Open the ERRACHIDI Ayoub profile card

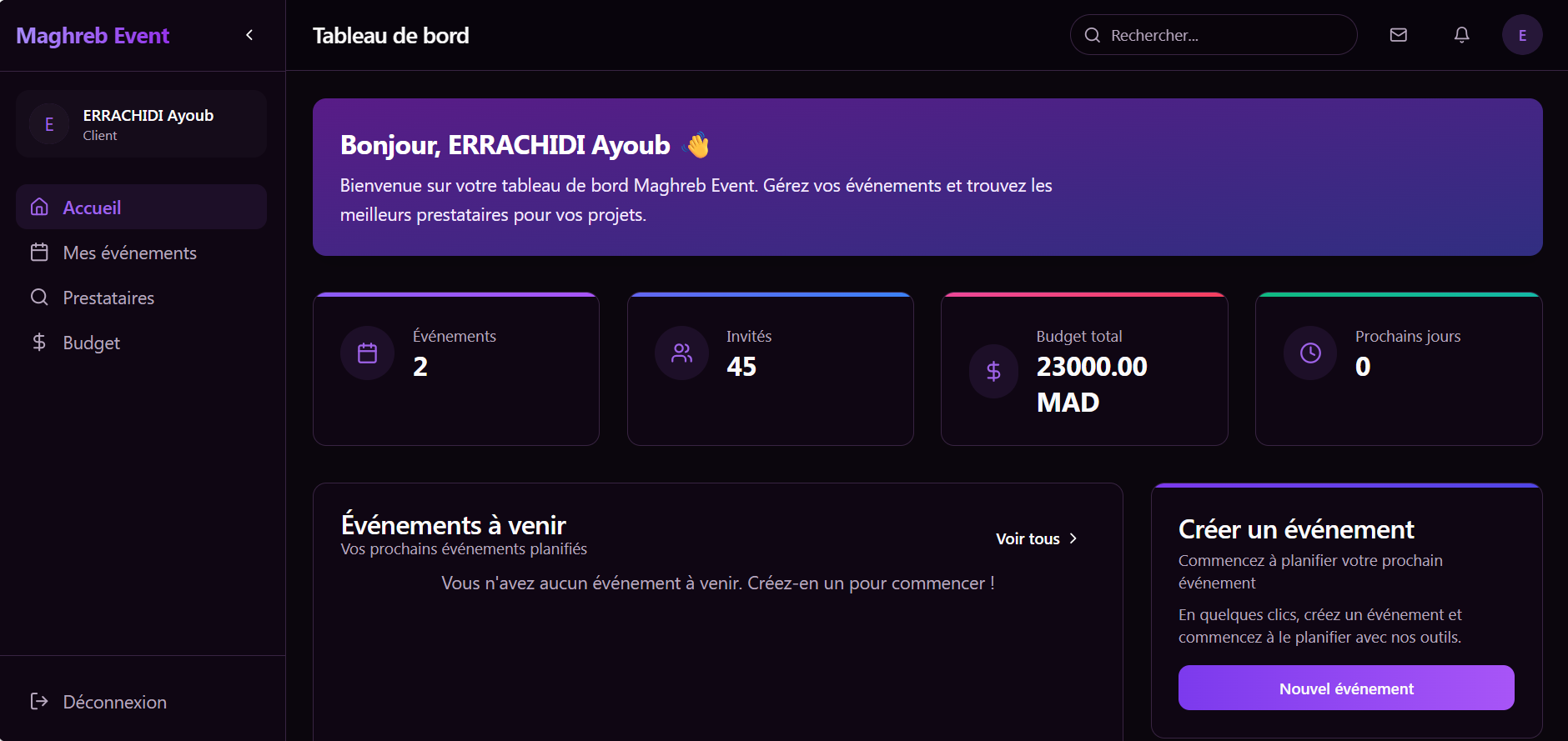[x=141, y=124]
